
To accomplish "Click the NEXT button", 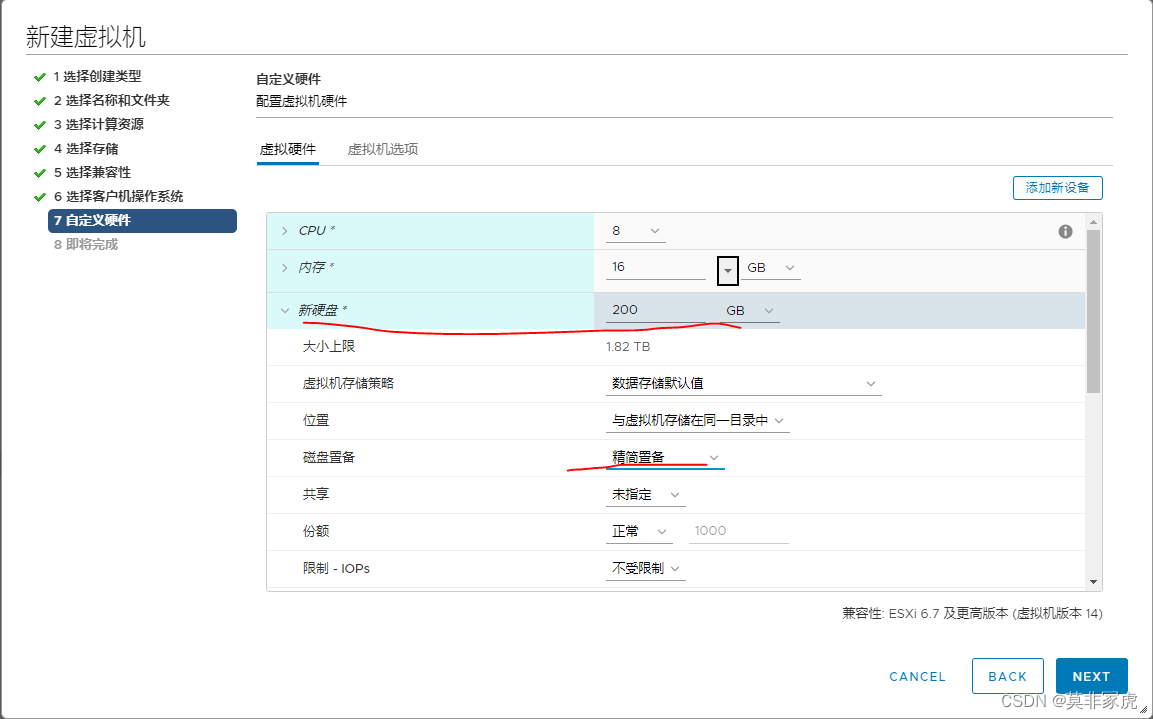I will click(1091, 676).
